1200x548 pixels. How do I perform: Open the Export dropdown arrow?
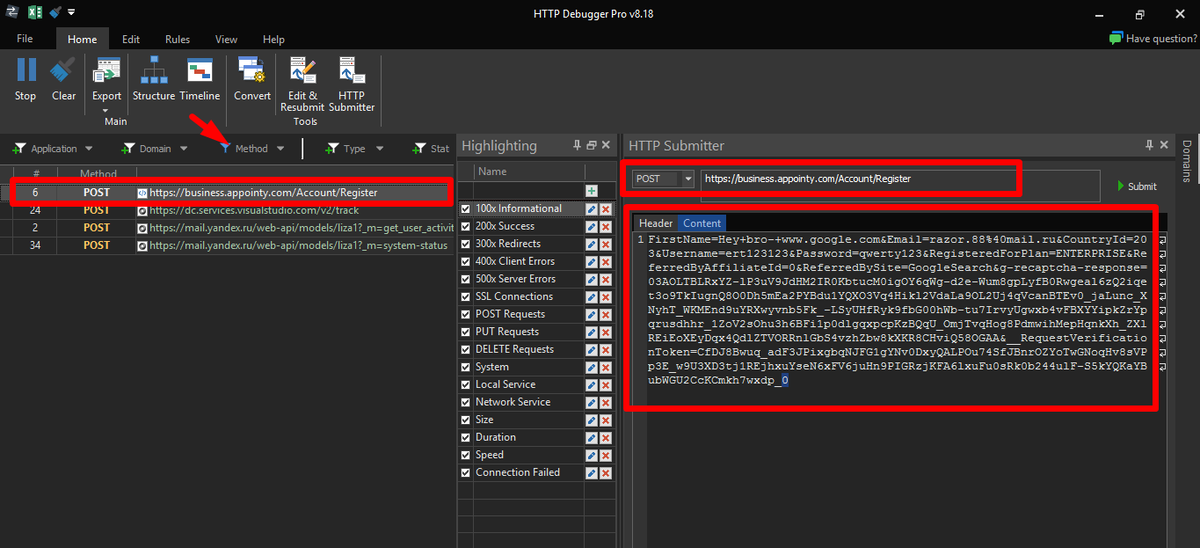[x=107, y=110]
